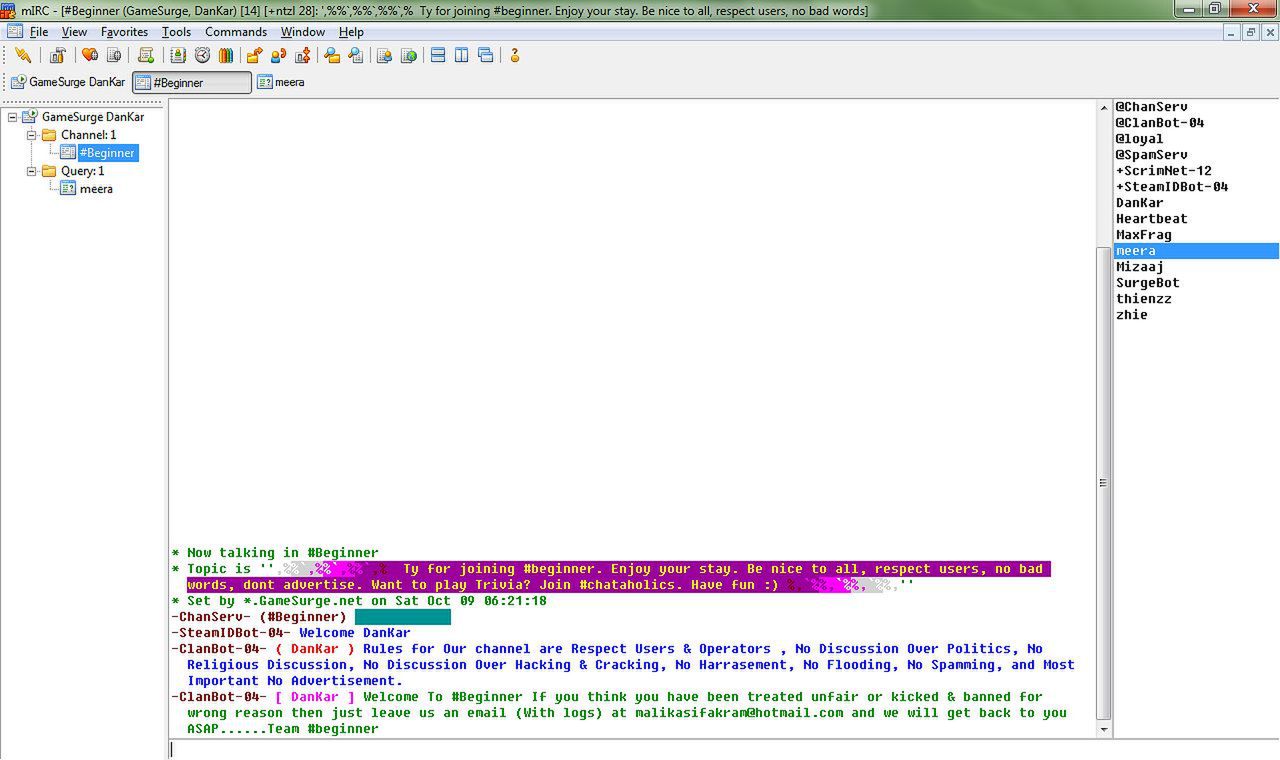The image size is (1280, 760).
Task: Collapse the Channel: 1 folder
Action: click(x=31, y=135)
